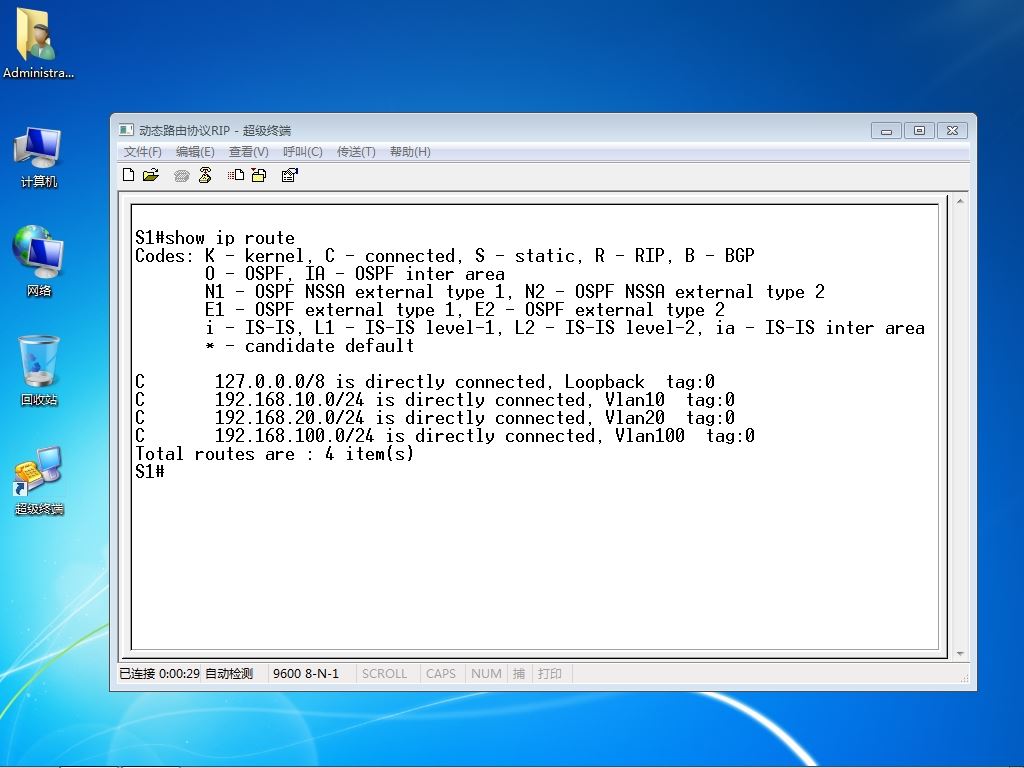Open the 查看(V) menu
This screenshot has width=1024, height=768.
tap(248, 152)
